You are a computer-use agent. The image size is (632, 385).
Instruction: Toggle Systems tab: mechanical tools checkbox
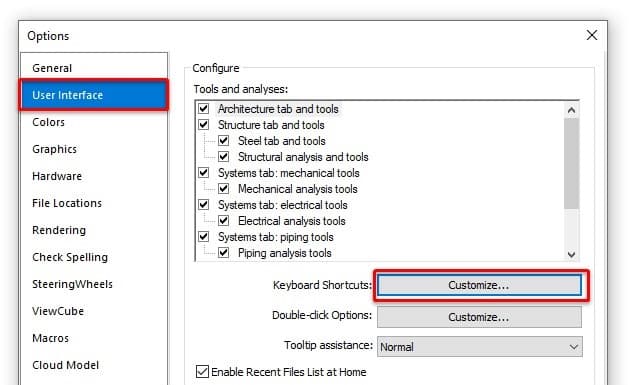pyautogui.click(x=204, y=173)
